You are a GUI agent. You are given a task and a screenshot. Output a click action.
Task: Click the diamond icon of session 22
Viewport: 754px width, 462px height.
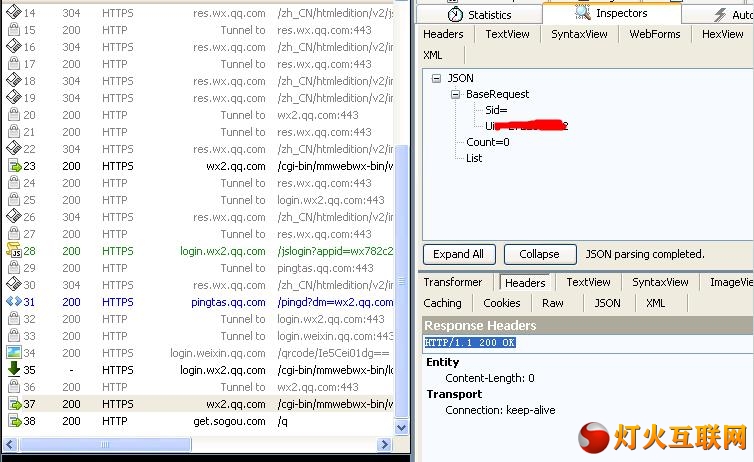point(13,148)
